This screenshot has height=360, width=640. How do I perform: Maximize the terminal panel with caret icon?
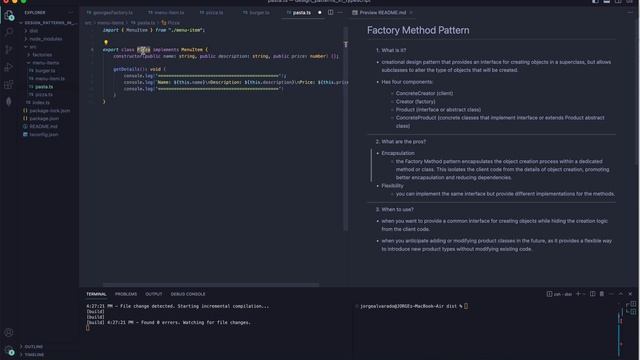point(621,294)
